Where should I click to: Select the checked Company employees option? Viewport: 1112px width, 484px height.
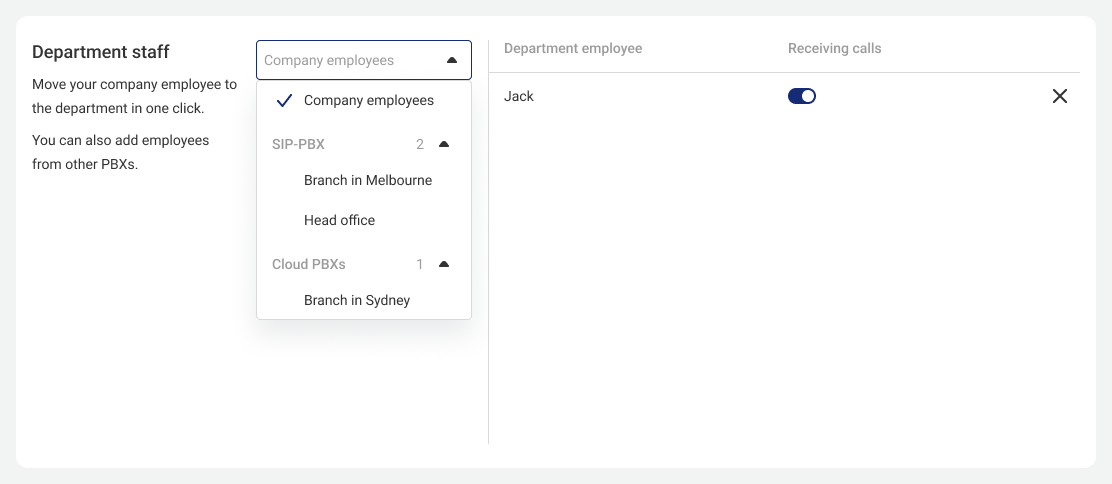pyautogui.click(x=364, y=101)
